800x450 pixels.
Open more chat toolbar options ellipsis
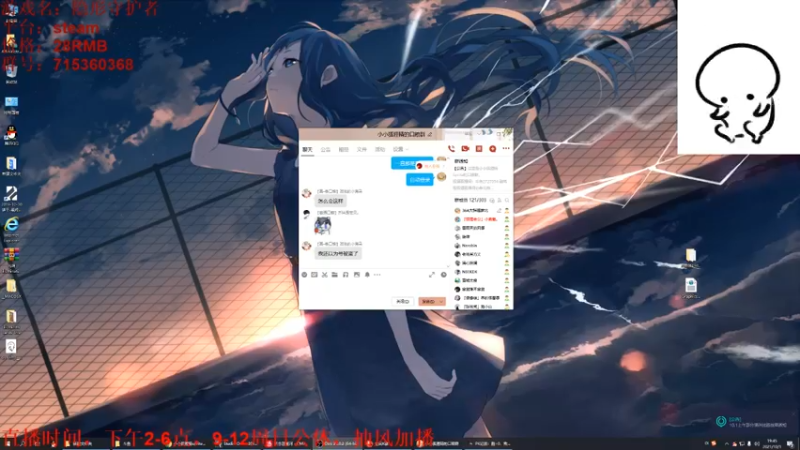coord(377,274)
